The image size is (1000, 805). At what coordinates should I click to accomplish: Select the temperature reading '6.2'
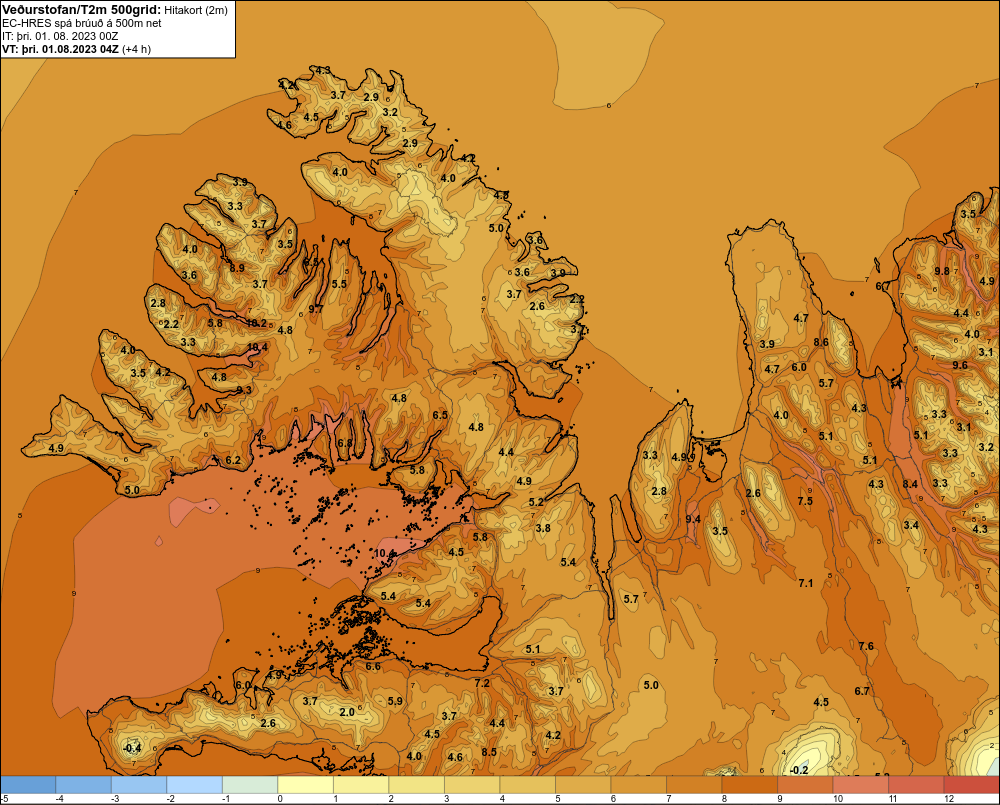tap(233, 460)
